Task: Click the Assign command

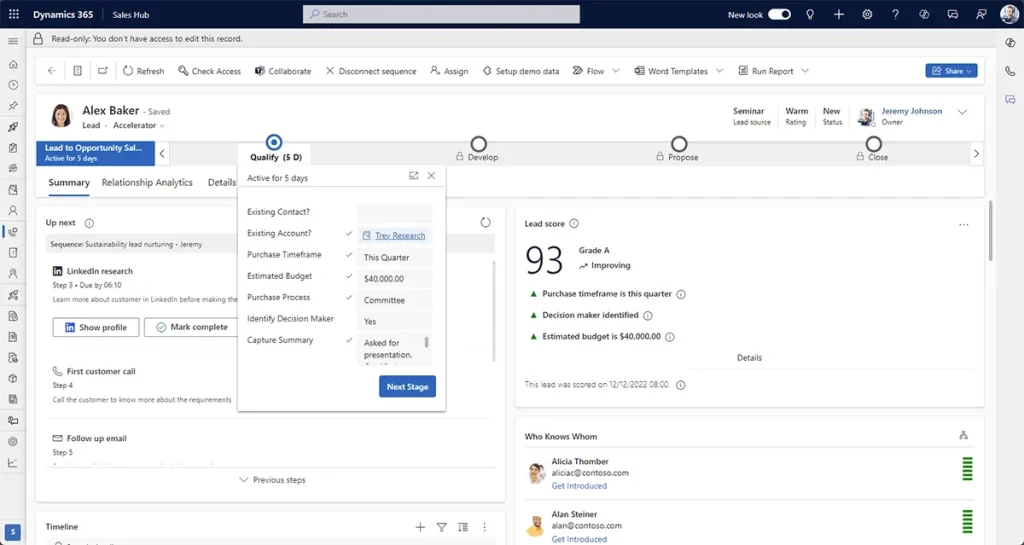Action: pos(449,71)
